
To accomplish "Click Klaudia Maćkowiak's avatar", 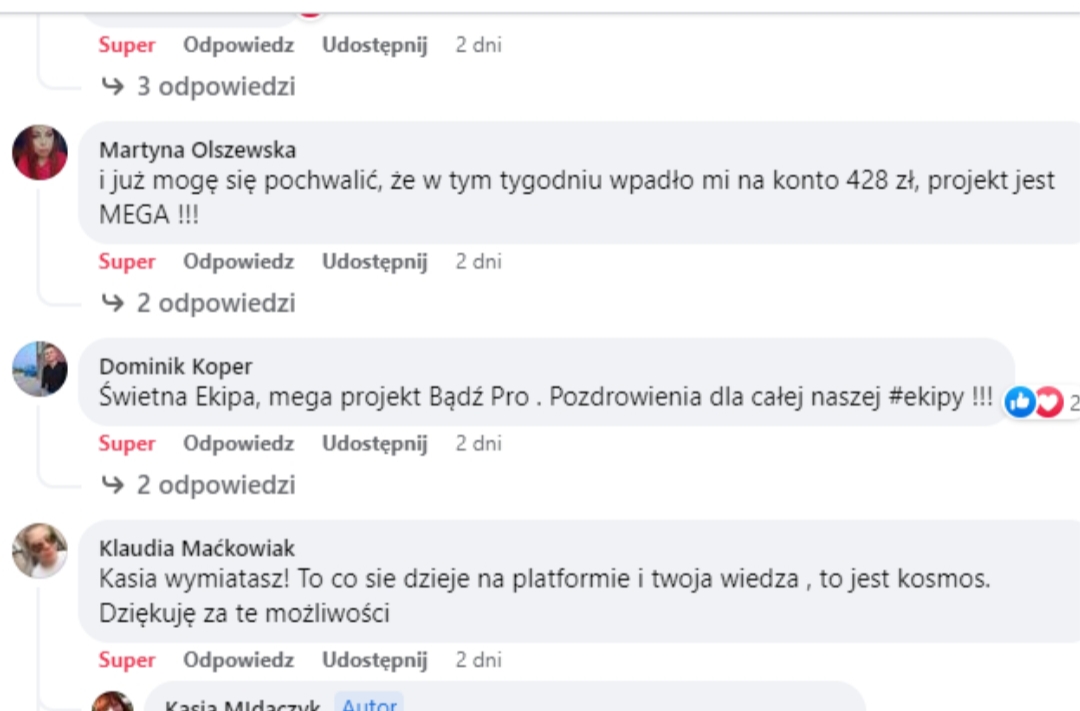I will point(40,550).
